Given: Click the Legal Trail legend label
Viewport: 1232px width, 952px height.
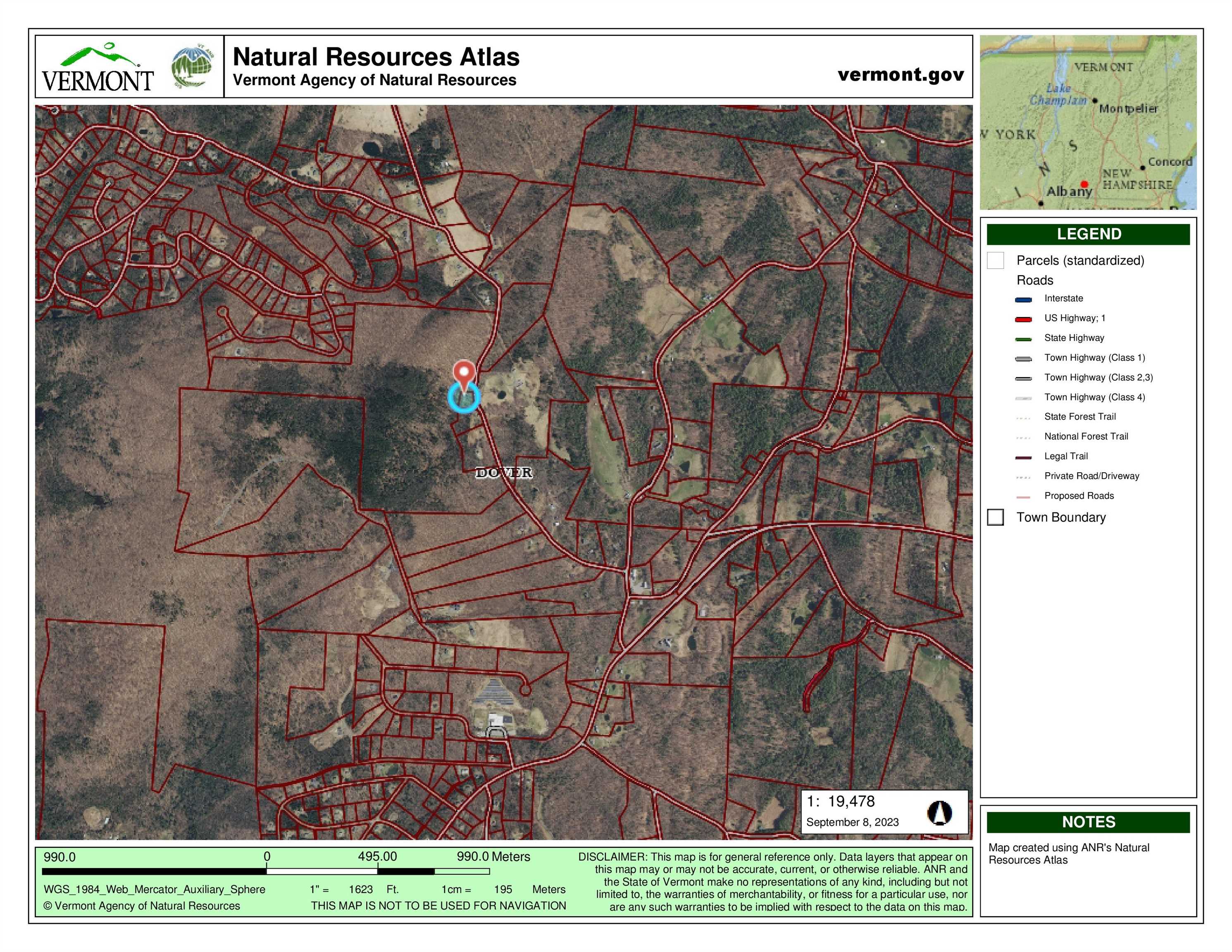Looking at the screenshot, I should (x=1065, y=456).
